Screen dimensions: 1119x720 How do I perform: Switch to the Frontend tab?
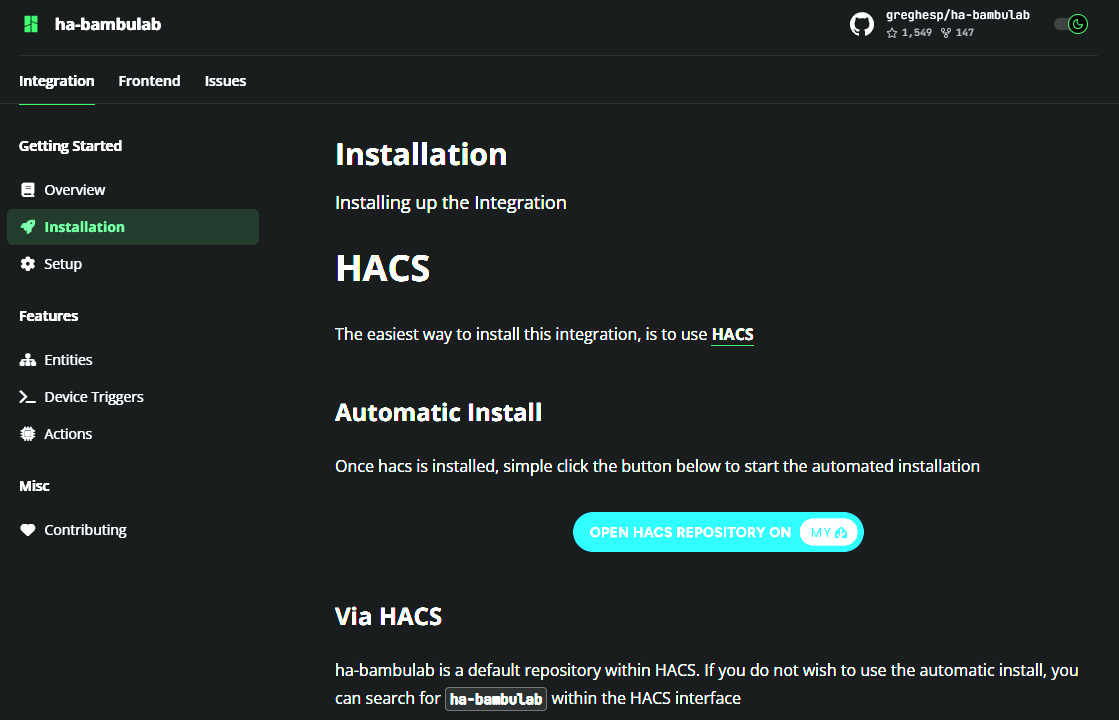(149, 81)
